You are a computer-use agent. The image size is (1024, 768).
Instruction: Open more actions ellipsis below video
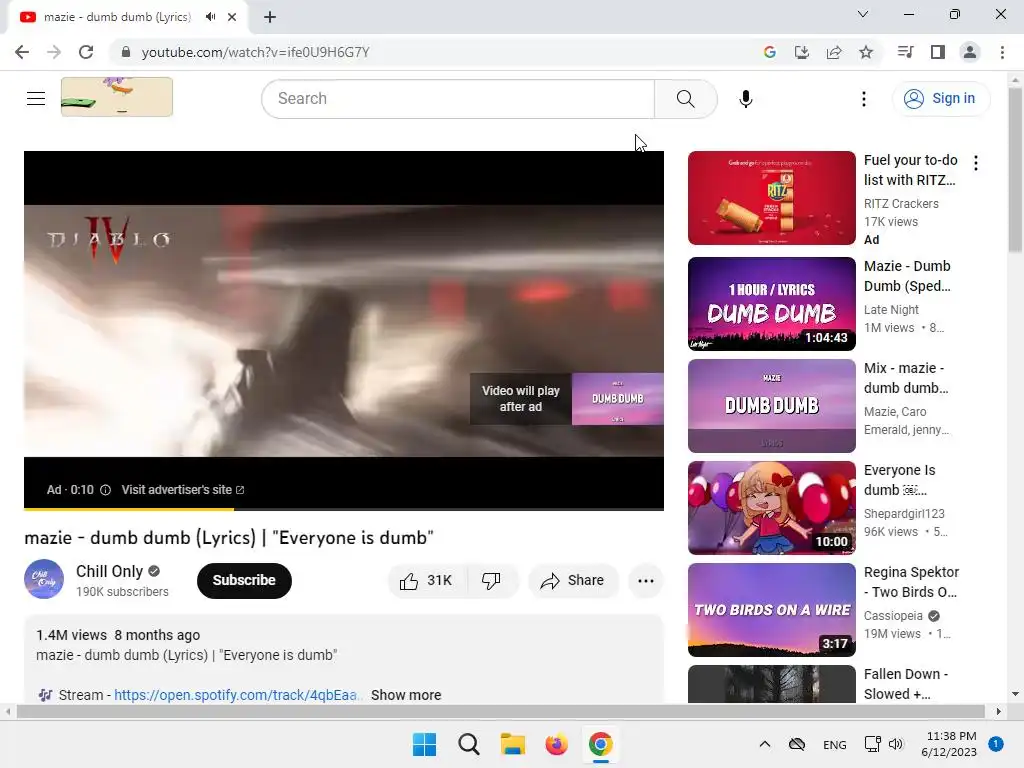click(646, 581)
